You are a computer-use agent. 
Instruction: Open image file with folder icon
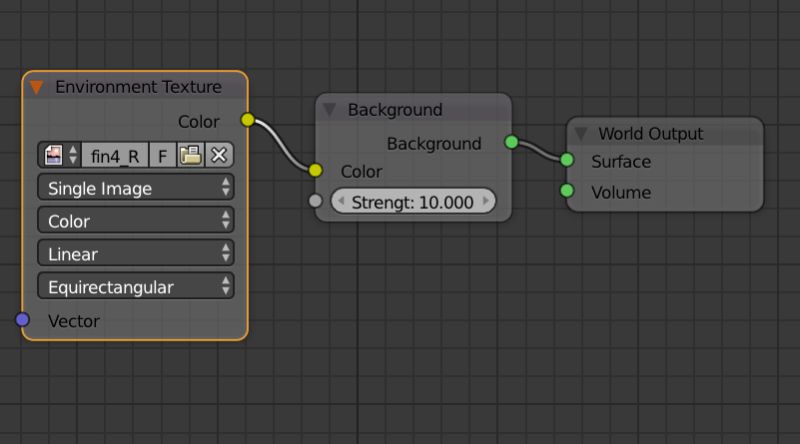190,155
